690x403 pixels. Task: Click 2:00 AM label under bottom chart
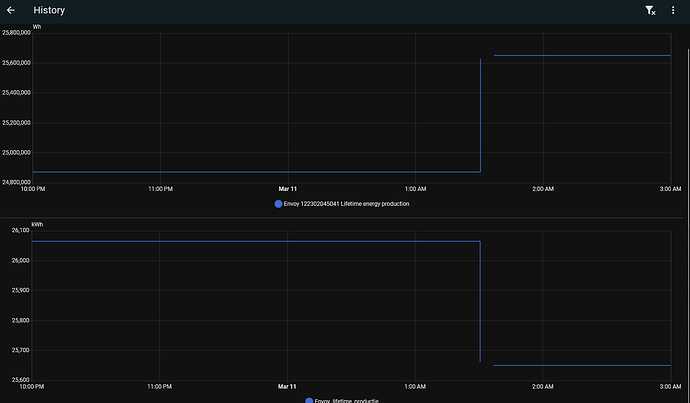tap(543, 387)
